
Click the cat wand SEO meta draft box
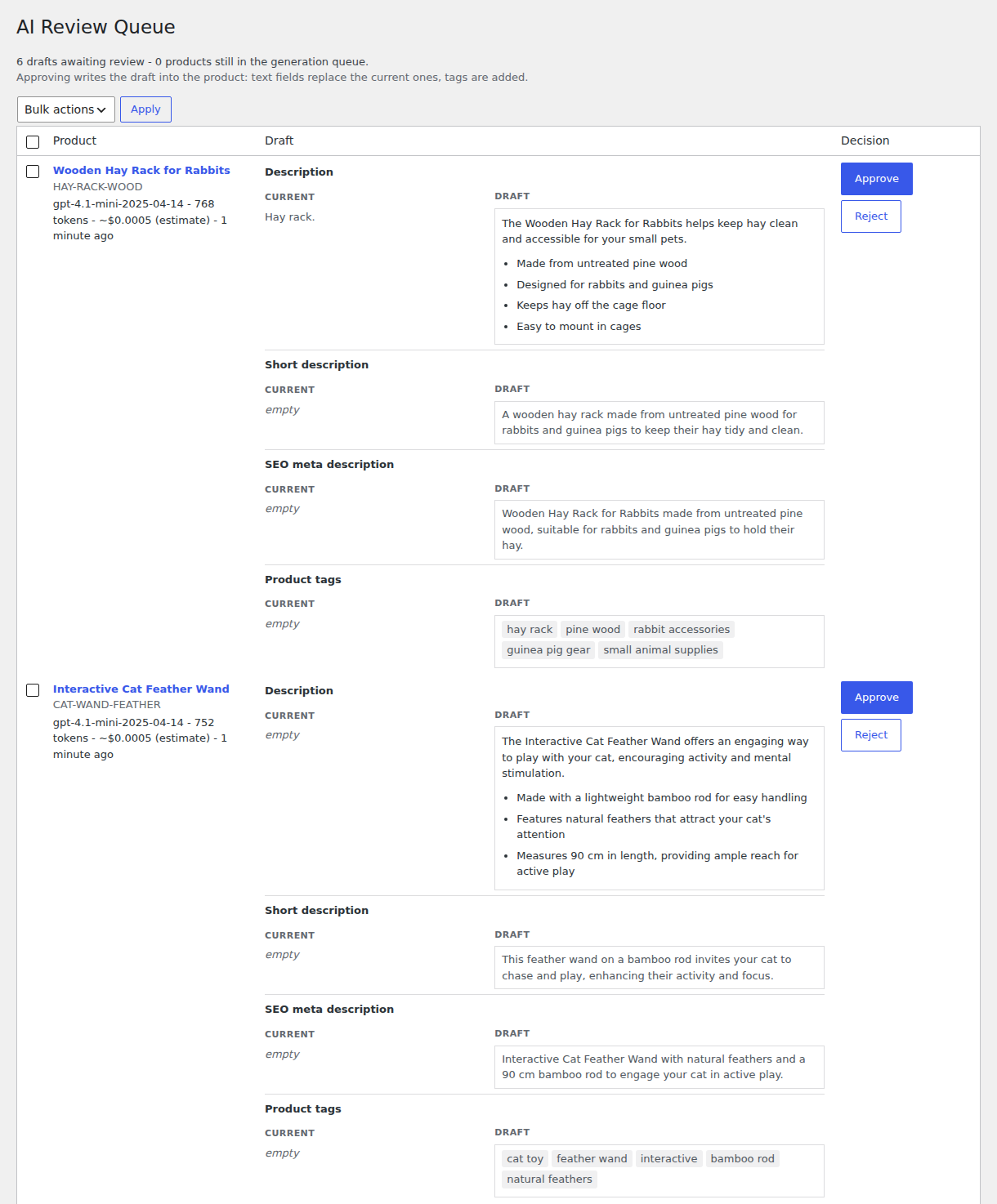(659, 1067)
